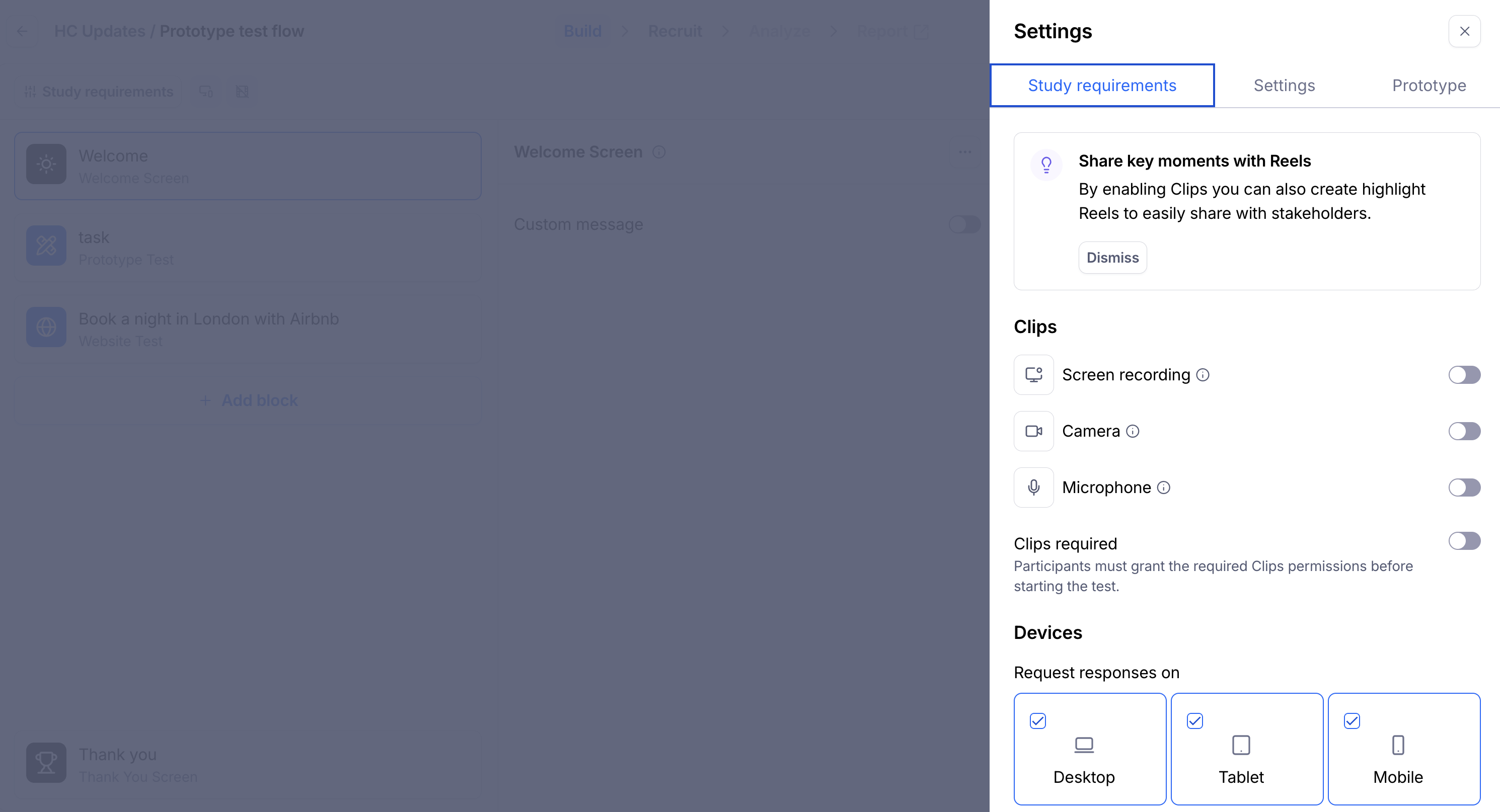Uncheck the Desktop device checkbox
1500x812 pixels.
(1037, 720)
